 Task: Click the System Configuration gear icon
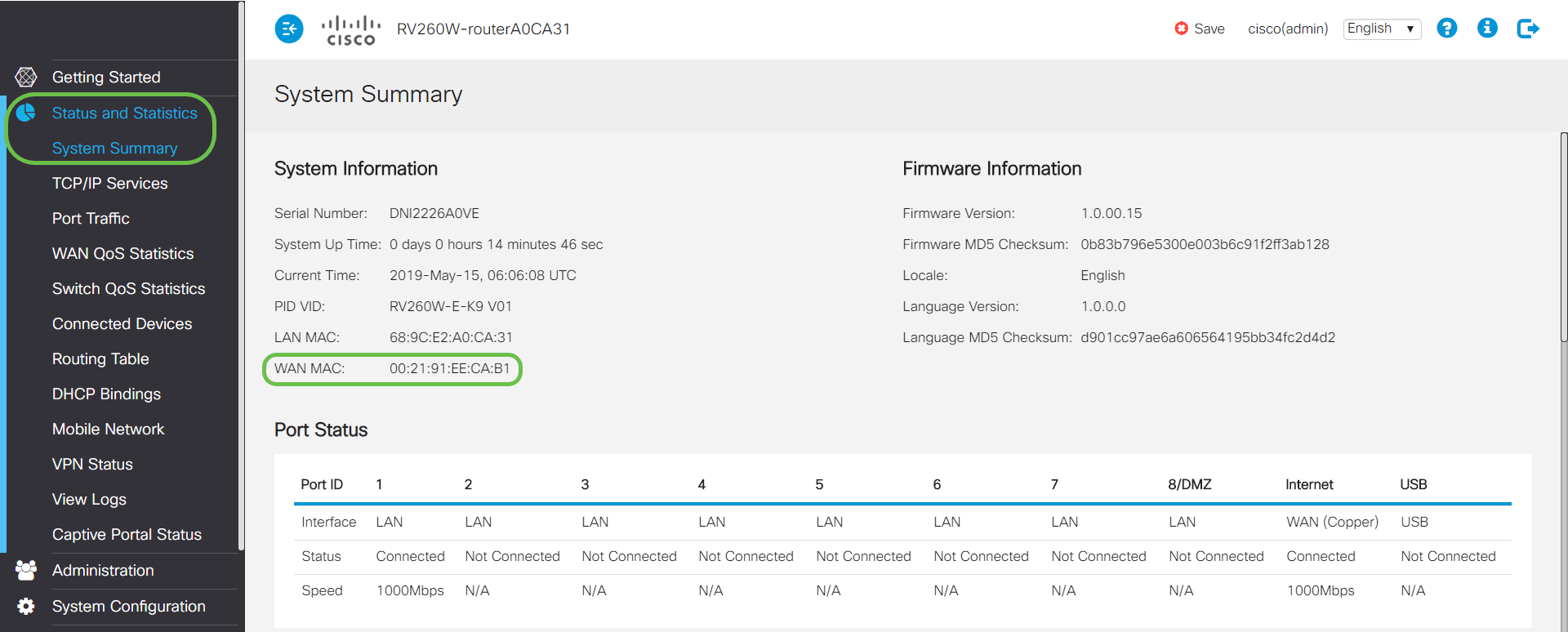[x=26, y=606]
